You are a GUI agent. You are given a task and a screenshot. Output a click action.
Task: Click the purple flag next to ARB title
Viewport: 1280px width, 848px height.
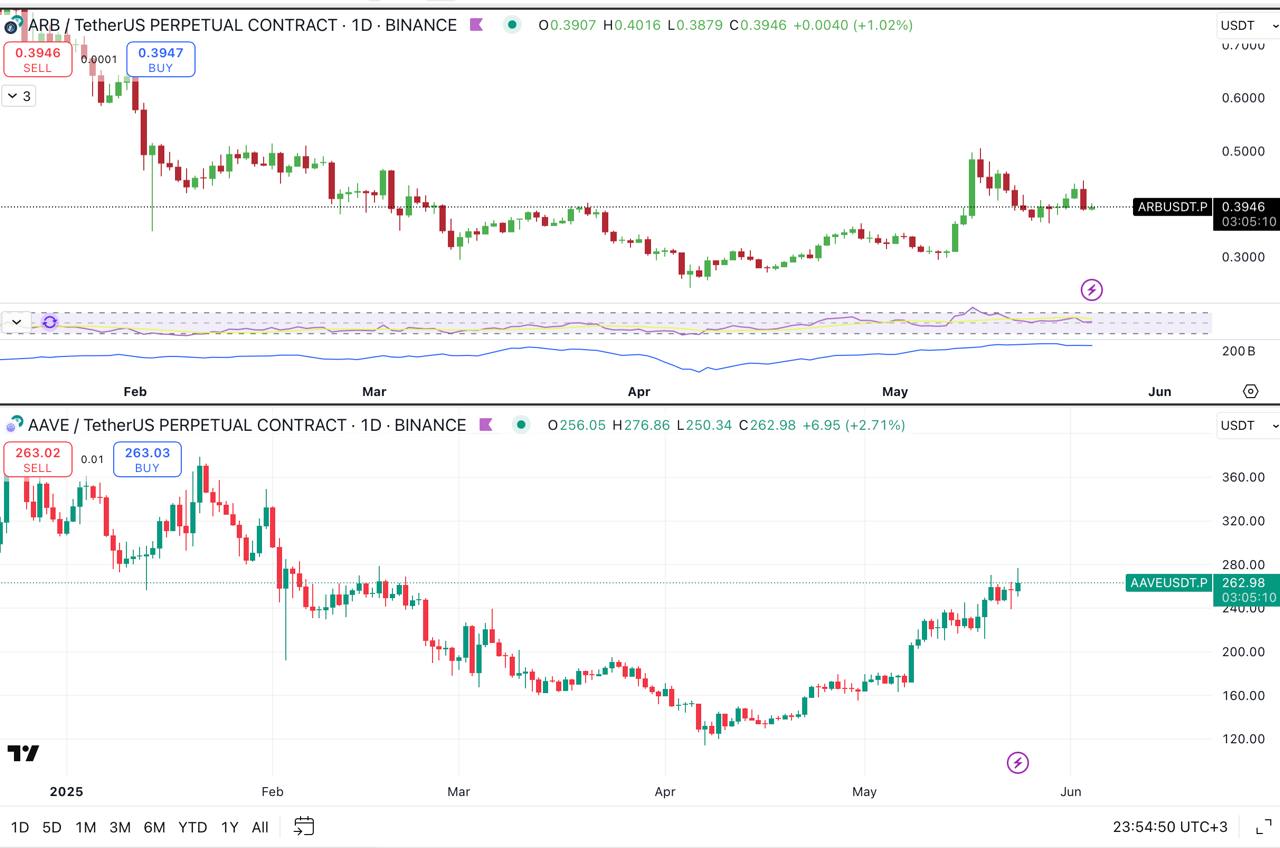pos(477,25)
